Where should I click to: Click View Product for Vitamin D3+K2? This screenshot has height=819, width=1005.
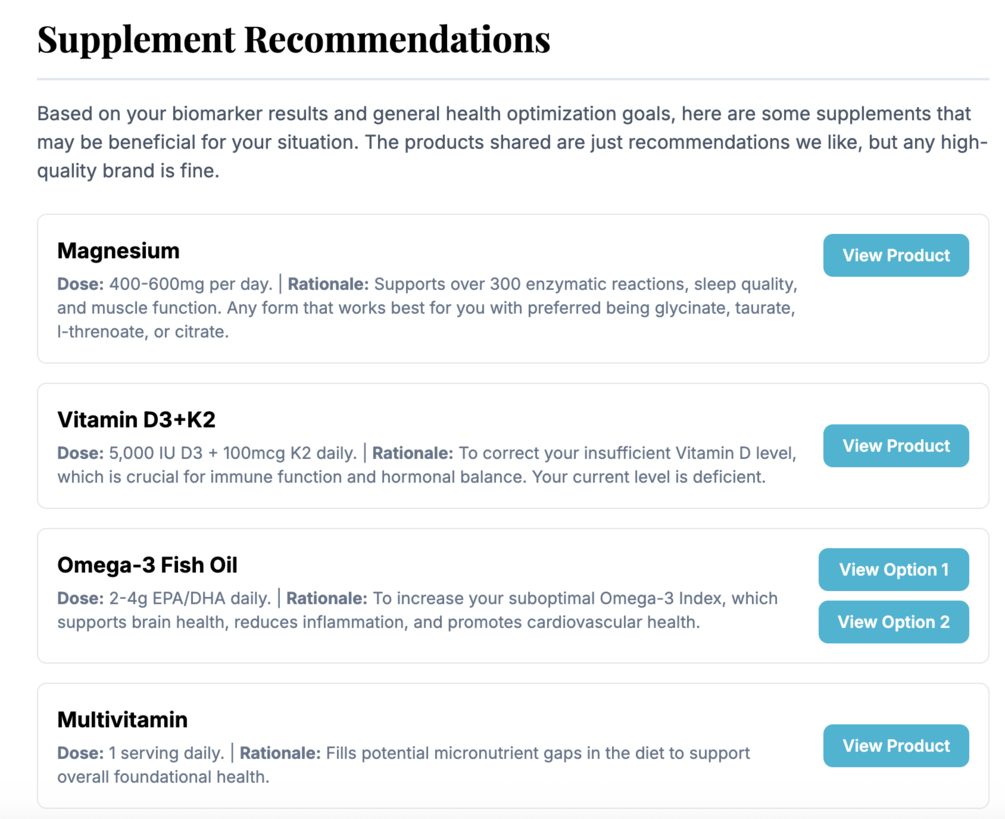(895, 446)
